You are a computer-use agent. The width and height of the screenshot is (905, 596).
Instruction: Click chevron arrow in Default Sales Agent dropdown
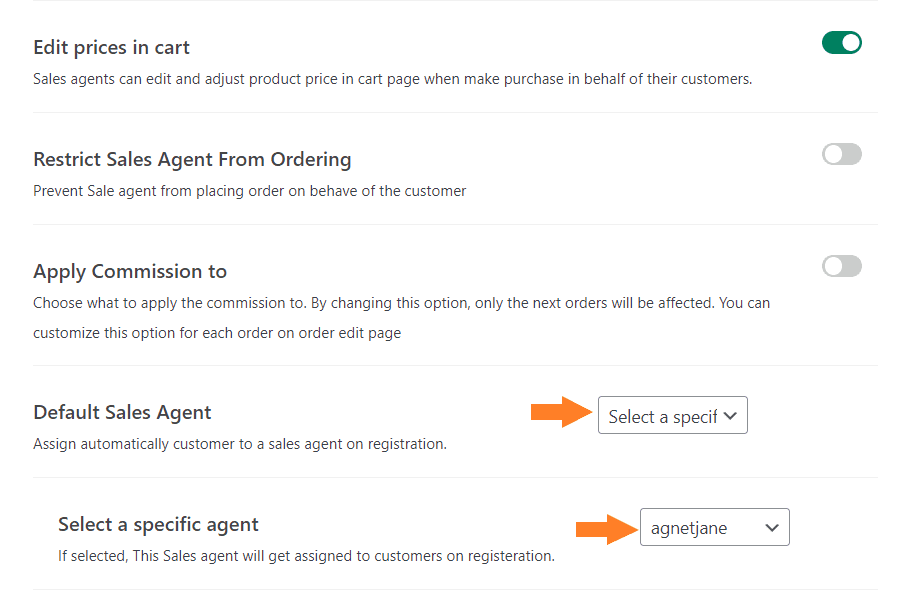click(730, 415)
